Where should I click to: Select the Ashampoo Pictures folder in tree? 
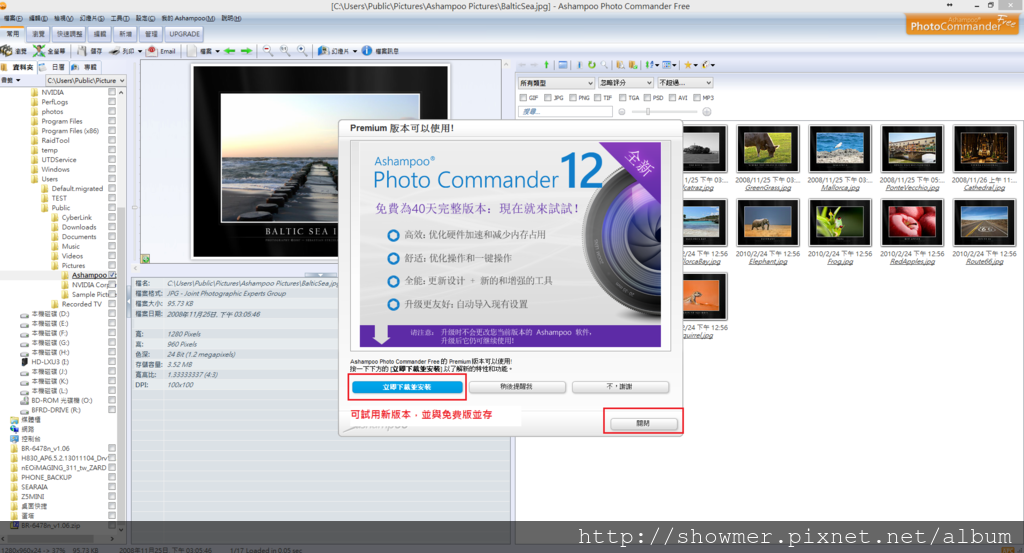pos(89,275)
